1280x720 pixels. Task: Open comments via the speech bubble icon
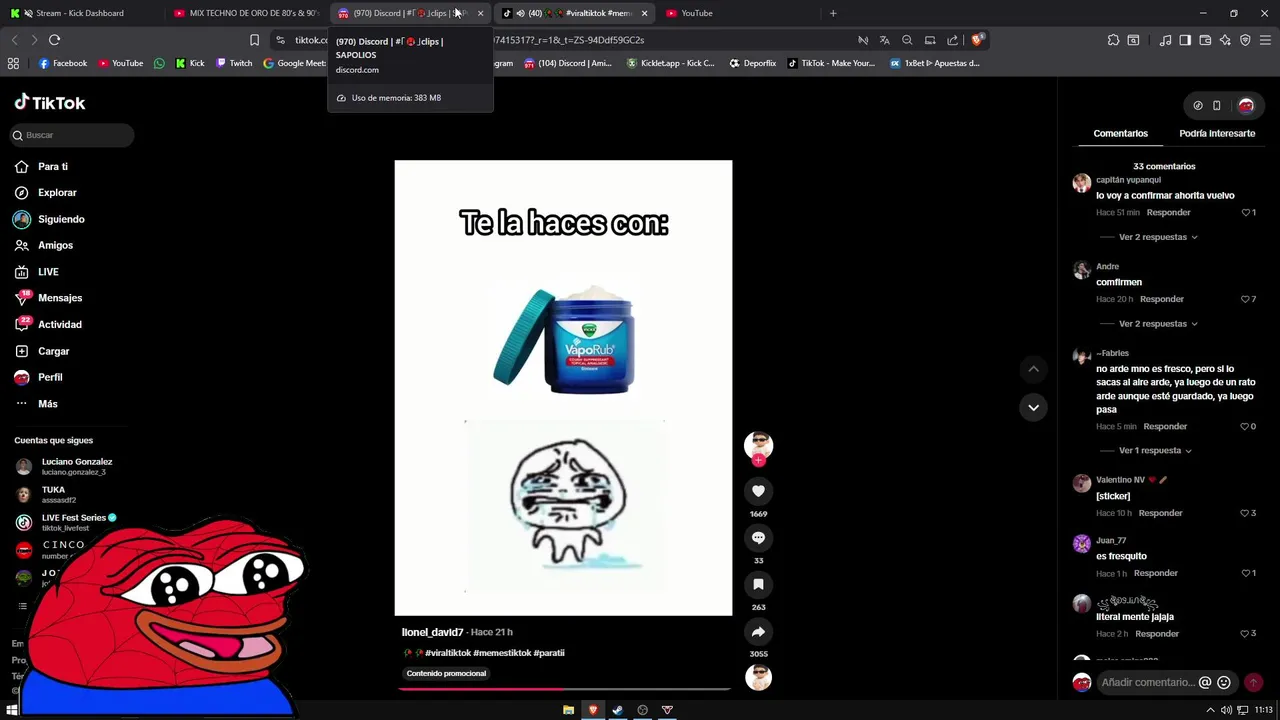point(758,538)
